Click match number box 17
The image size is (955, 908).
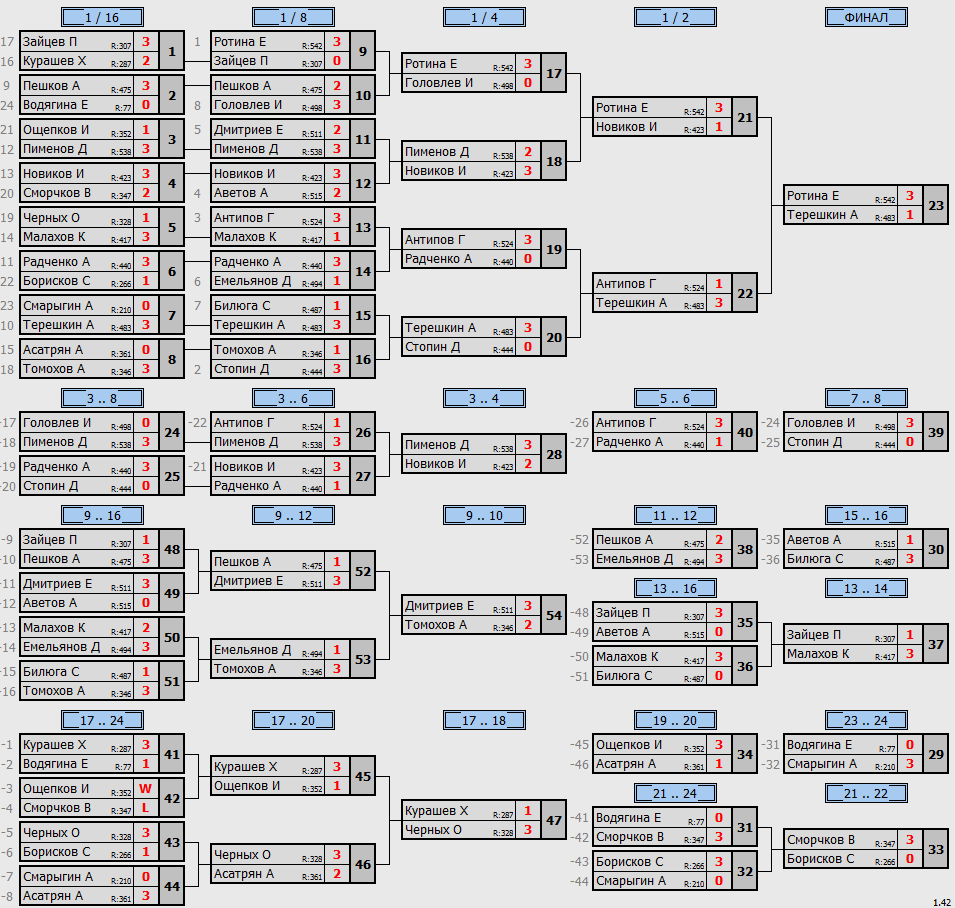554,73
